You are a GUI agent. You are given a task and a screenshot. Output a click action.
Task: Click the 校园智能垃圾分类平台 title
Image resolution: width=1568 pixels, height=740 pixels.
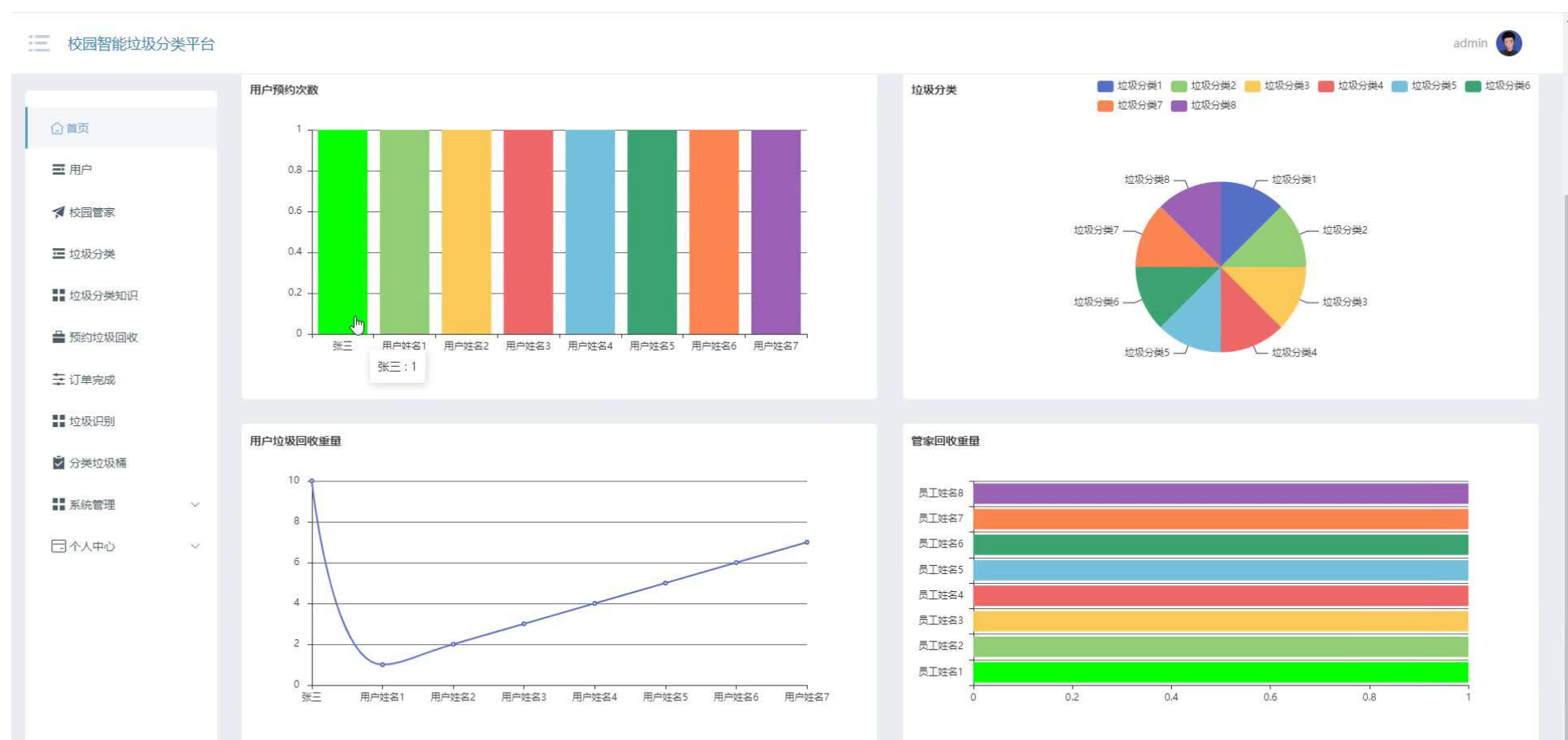coord(141,44)
